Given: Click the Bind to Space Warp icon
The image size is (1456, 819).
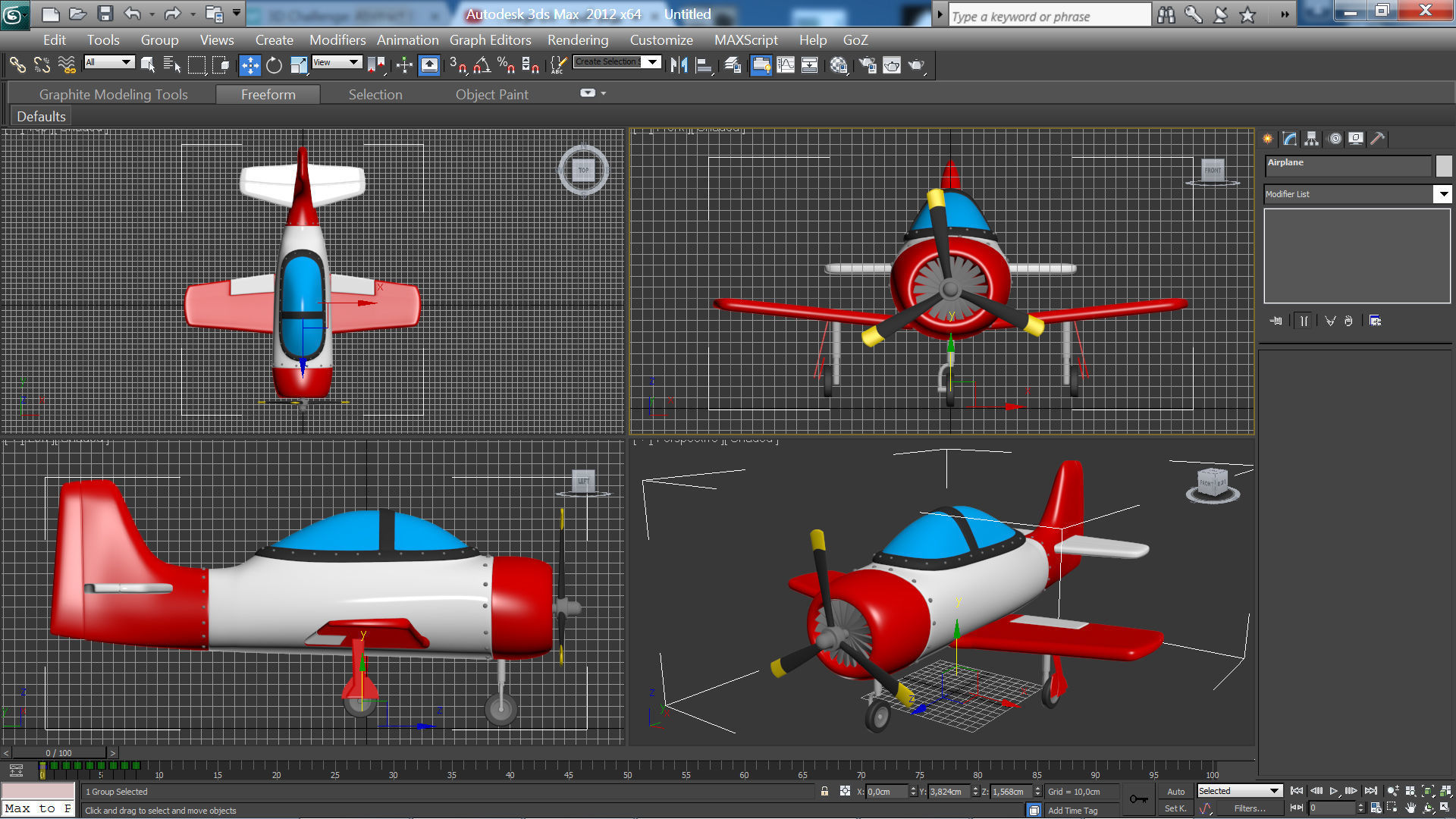Looking at the screenshot, I should point(67,65).
